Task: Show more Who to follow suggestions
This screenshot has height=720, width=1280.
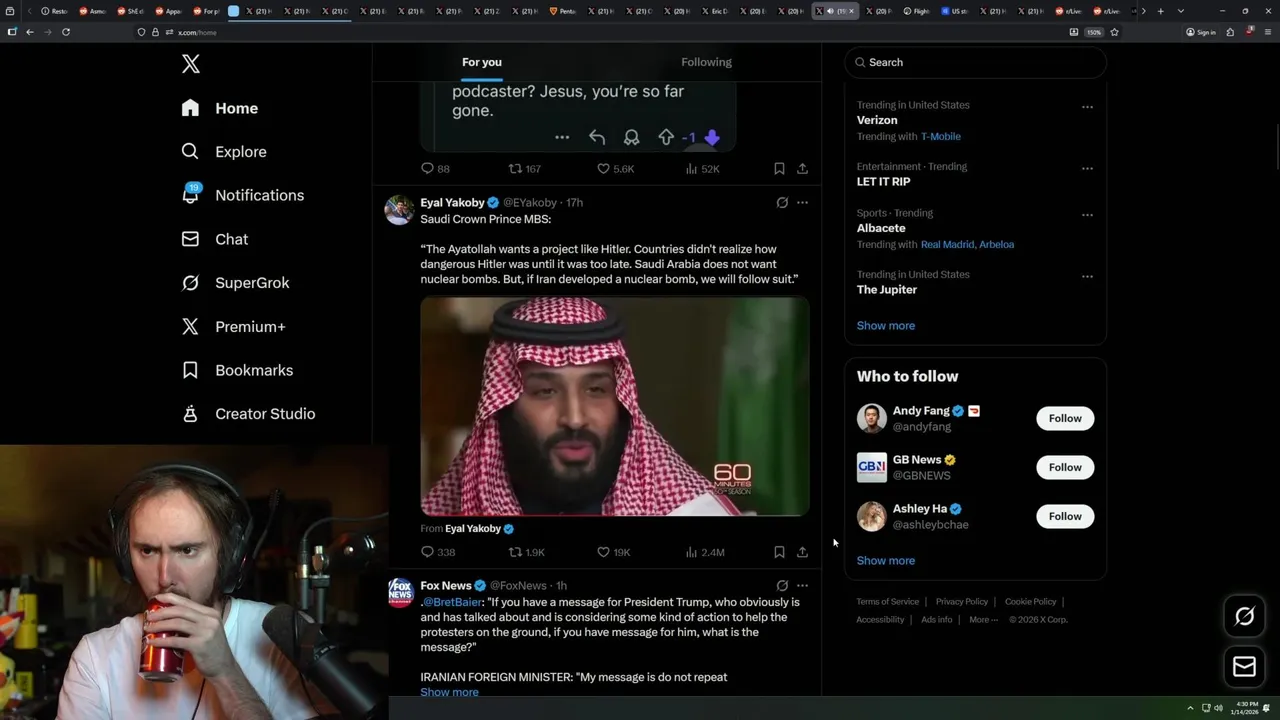Action: point(885,561)
